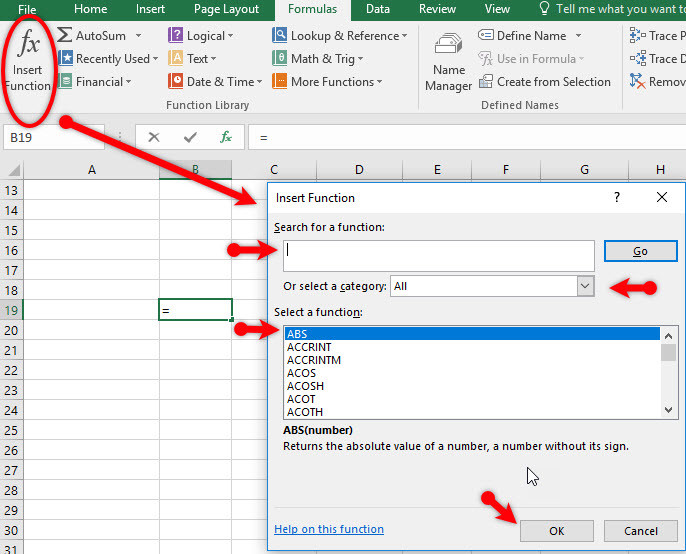
Task: Click cell B19 containing equals sign
Action: pos(195,310)
